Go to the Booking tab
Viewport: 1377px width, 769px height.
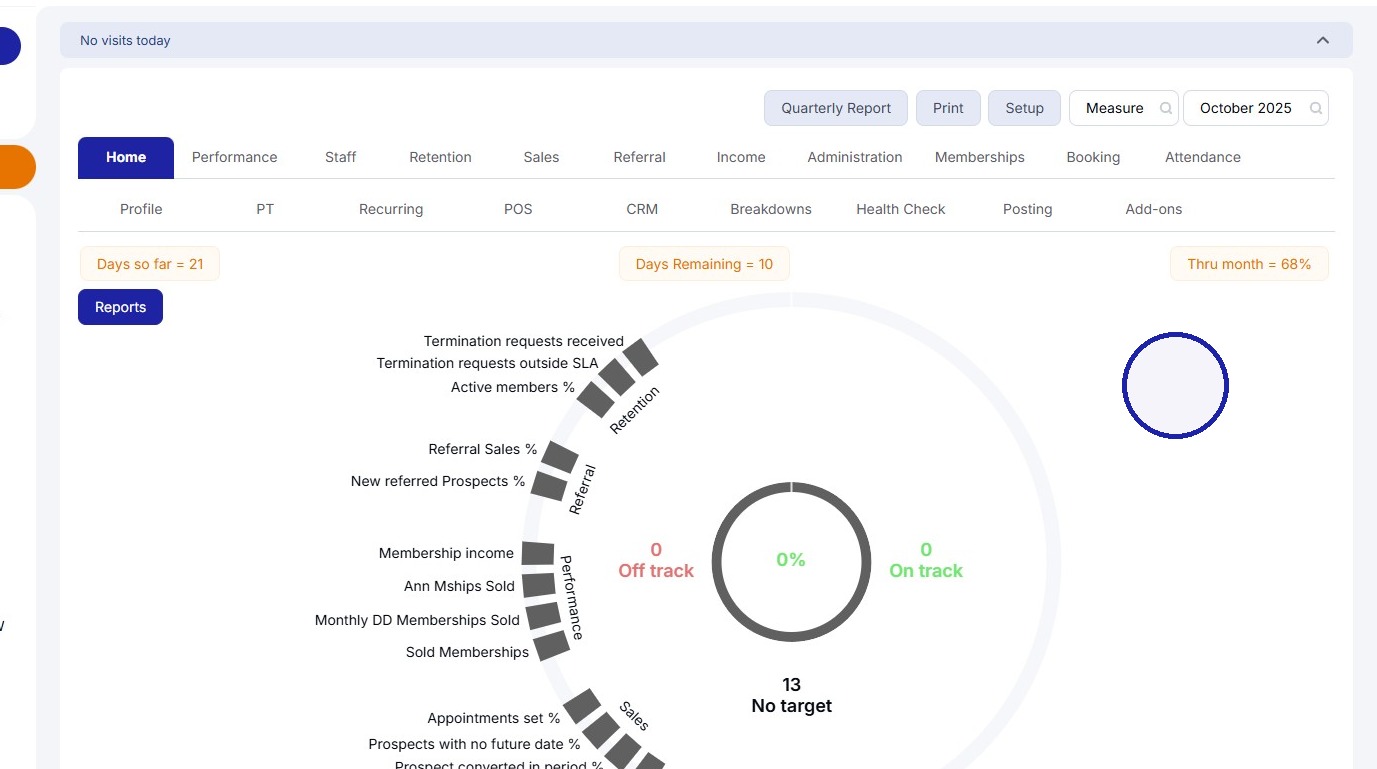[1093, 157]
